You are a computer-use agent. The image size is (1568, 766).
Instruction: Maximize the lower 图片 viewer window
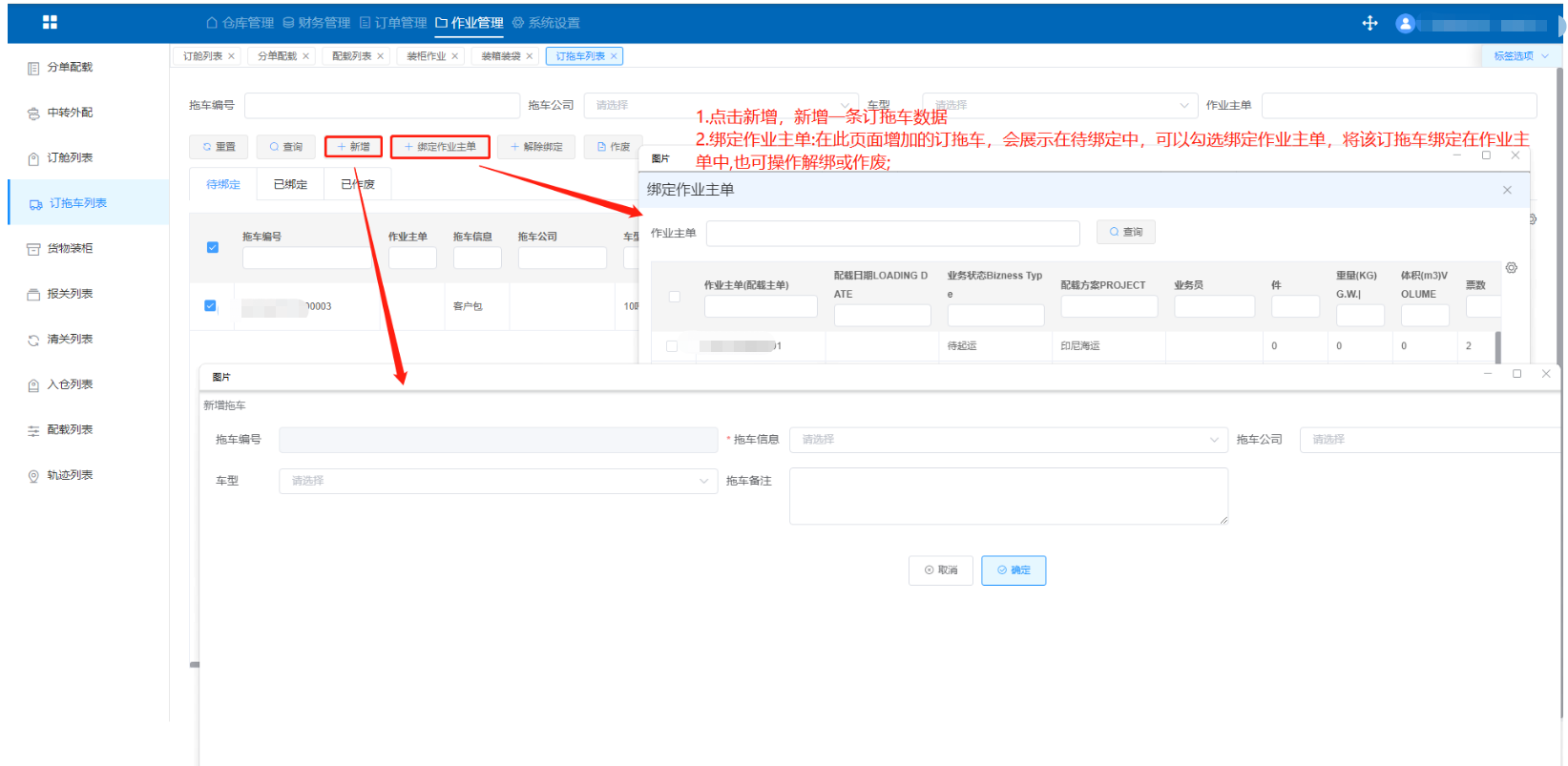pos(1516,374)
